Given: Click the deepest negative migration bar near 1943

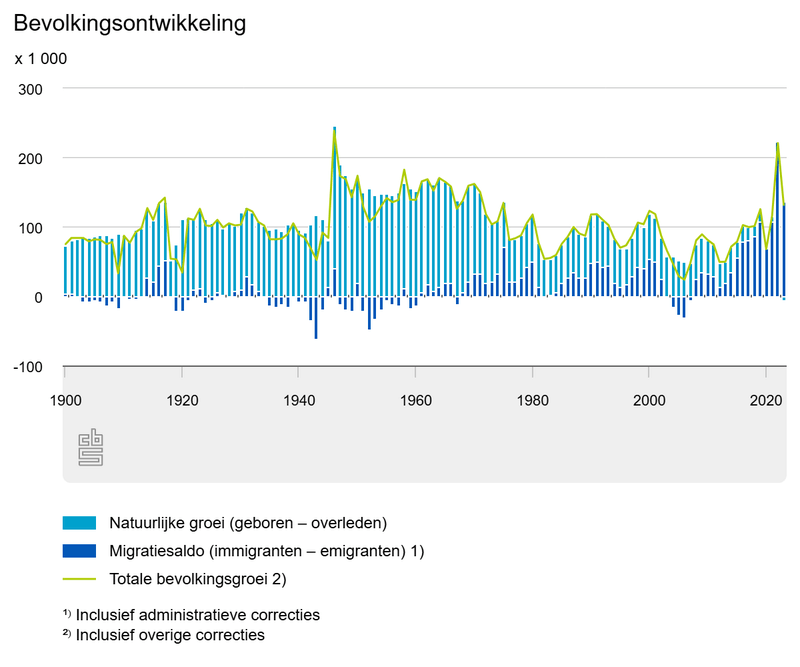Looking at the screenshot, I should click(316, 317).
